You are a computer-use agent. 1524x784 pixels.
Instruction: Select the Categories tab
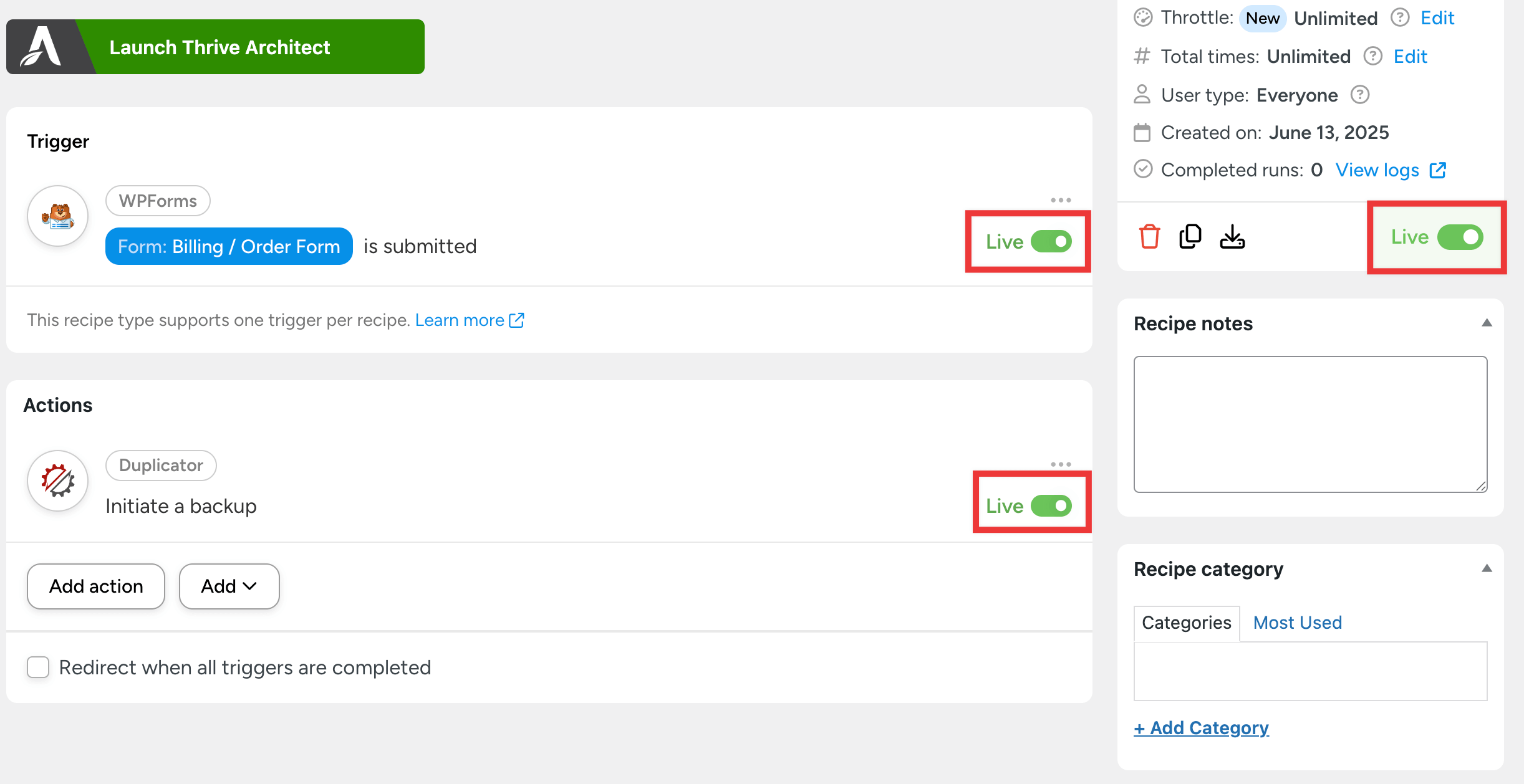click(x=1186, y=623)
